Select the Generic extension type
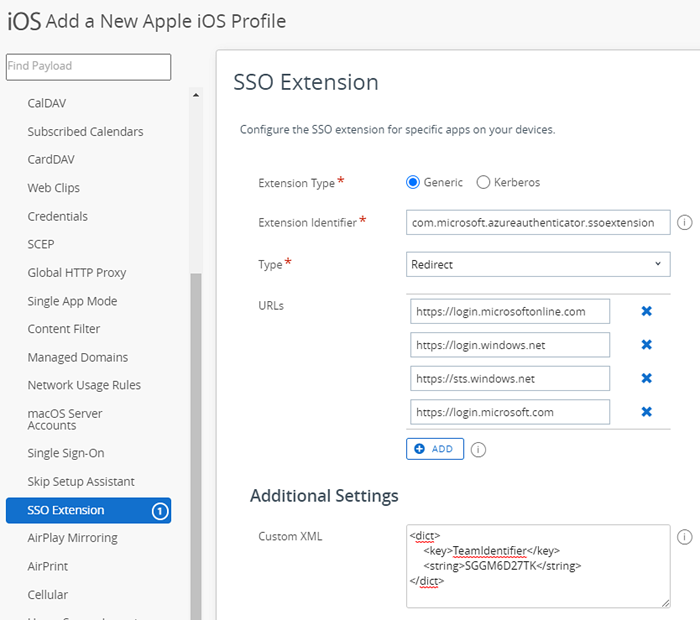 [x=412, y=182]
